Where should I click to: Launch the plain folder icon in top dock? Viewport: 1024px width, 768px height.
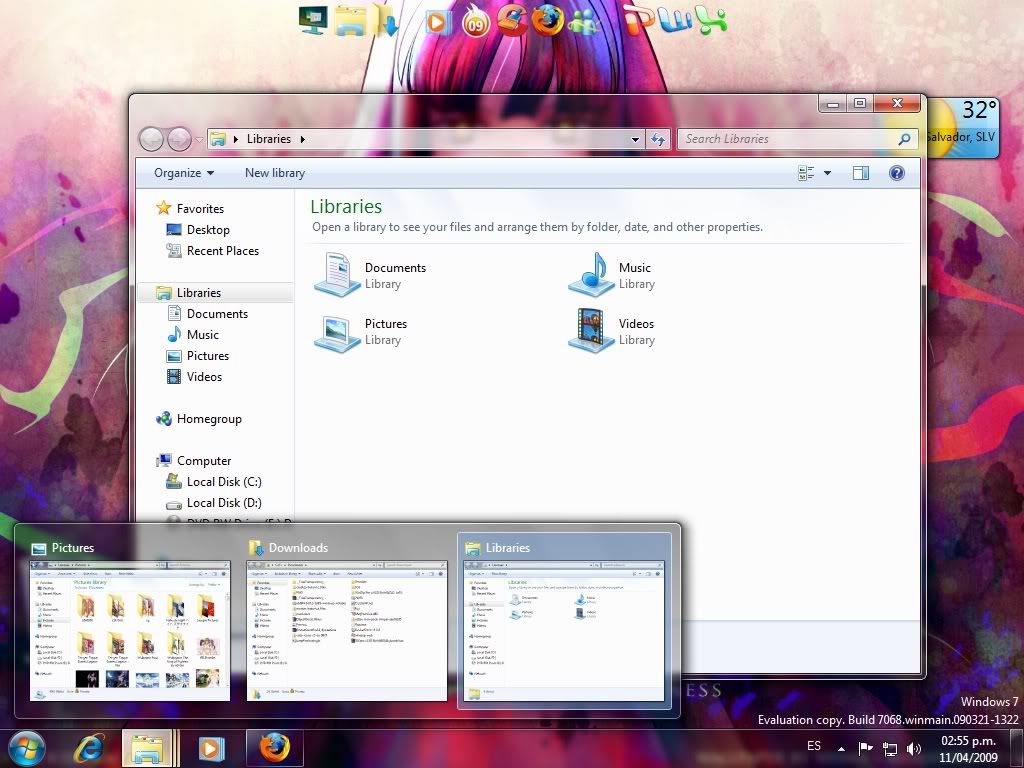point(351,20)
